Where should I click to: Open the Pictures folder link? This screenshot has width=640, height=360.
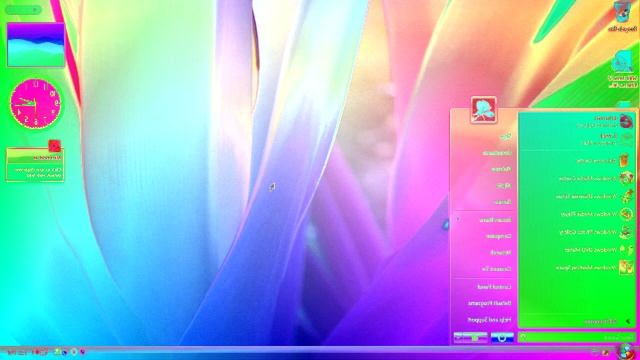[500, 169]
